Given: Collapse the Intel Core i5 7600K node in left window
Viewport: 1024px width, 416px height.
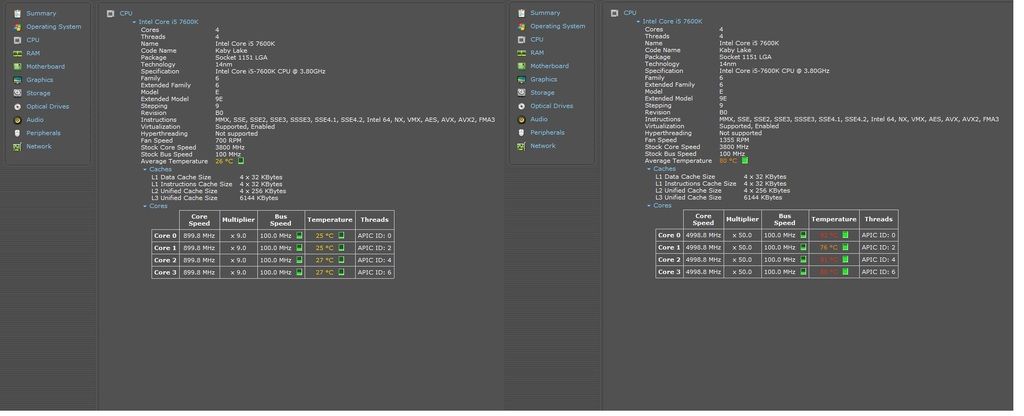Looking at the screenshot, I should (x=134, y=21).
